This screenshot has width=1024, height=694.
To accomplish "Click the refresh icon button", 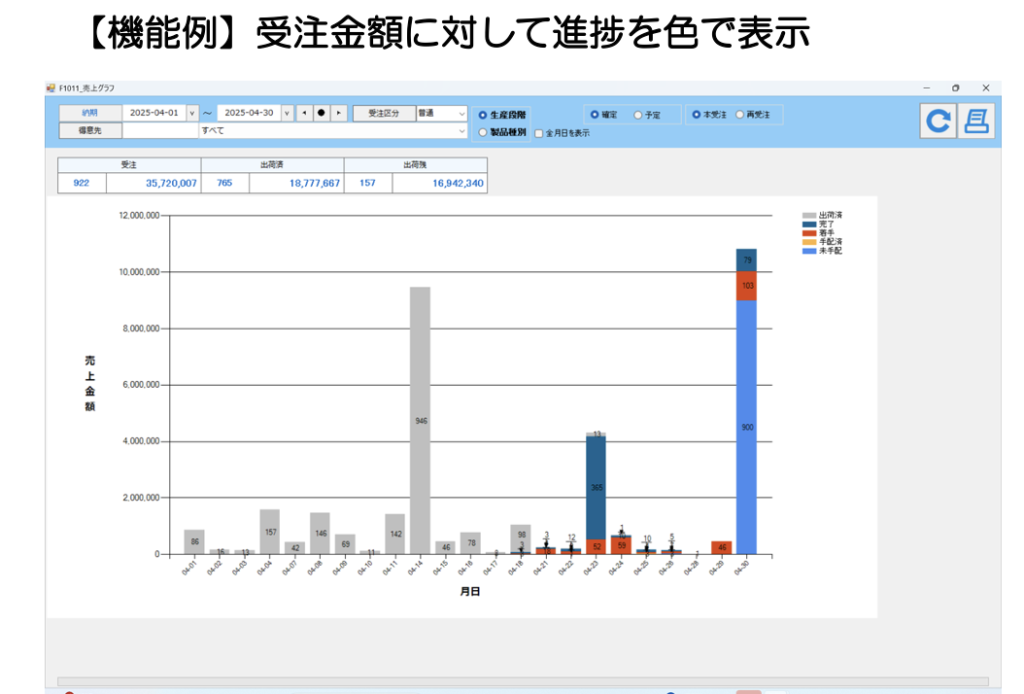I will coord(937,121).
